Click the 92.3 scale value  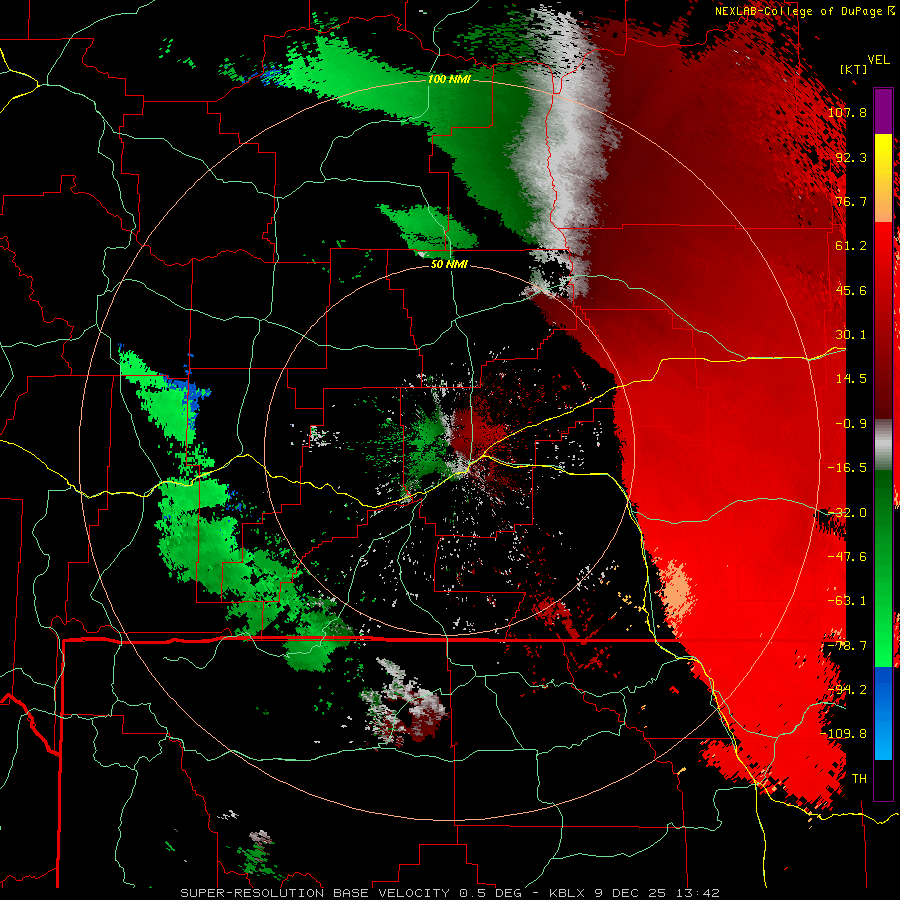tap(851, 157)
